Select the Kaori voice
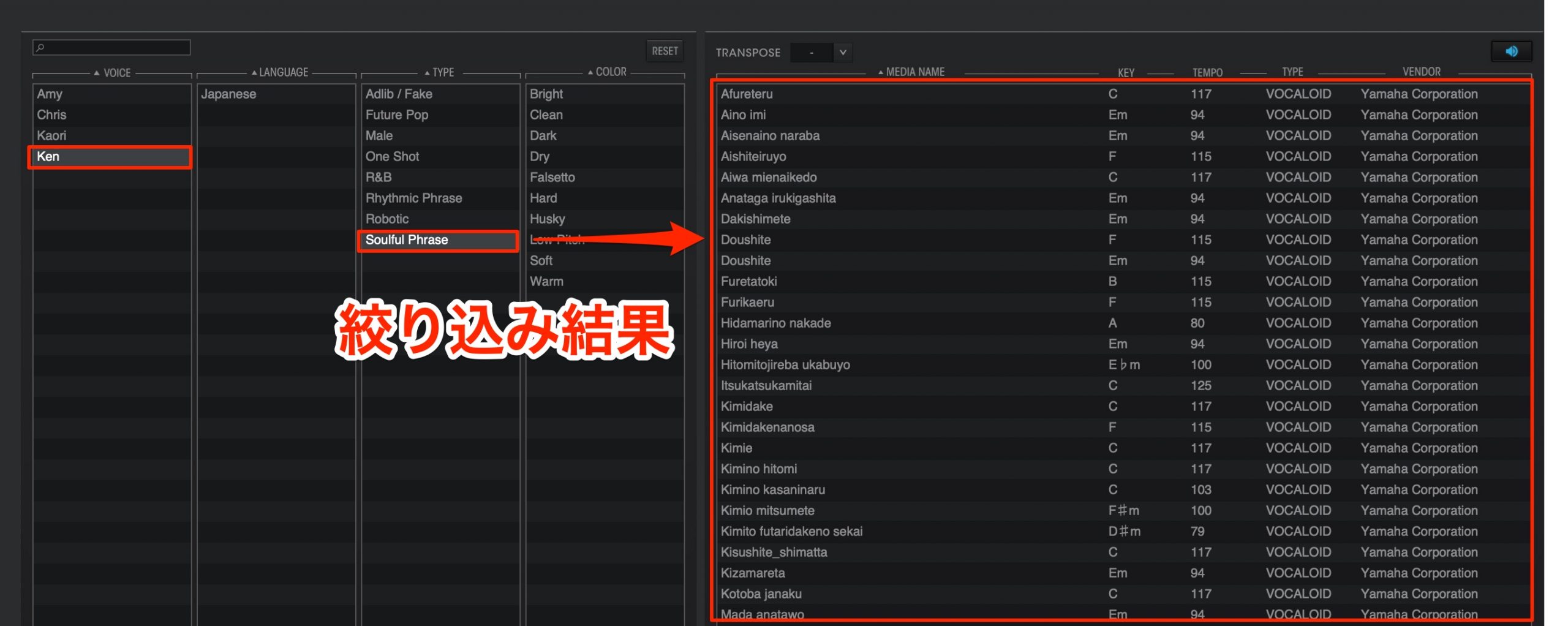The width and height of the screenshot is (1568, 626). click(x=112, y=135)
